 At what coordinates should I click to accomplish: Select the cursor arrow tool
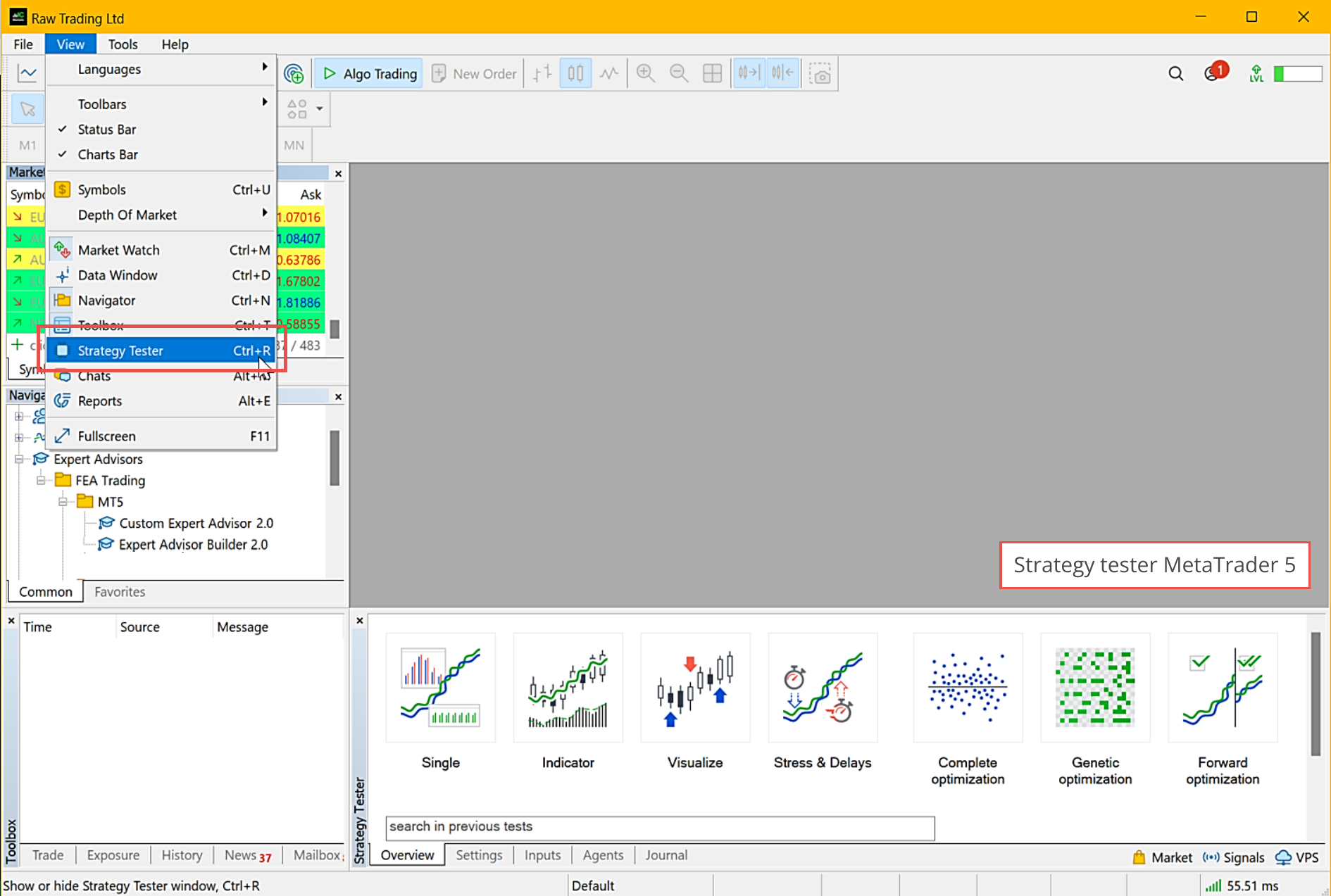[27, 109]
